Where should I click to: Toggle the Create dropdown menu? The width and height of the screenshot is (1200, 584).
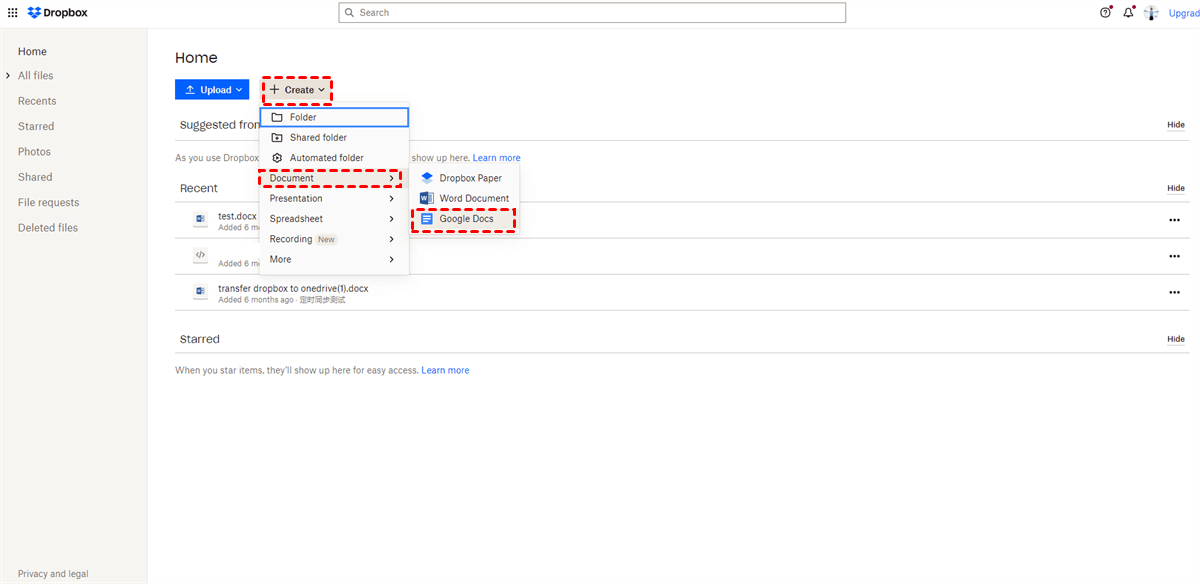point(297,90)
